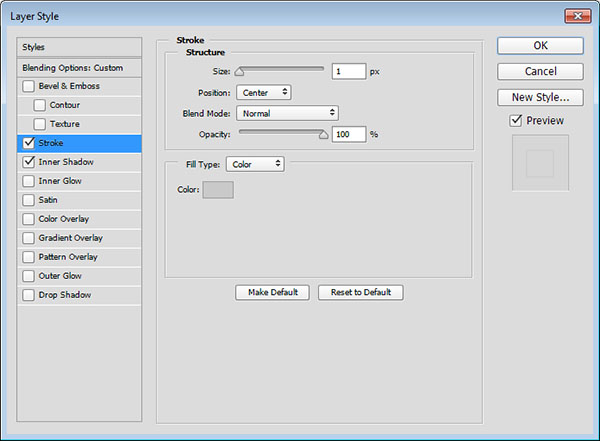This screenshot has width=600, height=441.
Task: Enable the Bevel & Emboss checkbox
Action: click(x=28, y=86)
